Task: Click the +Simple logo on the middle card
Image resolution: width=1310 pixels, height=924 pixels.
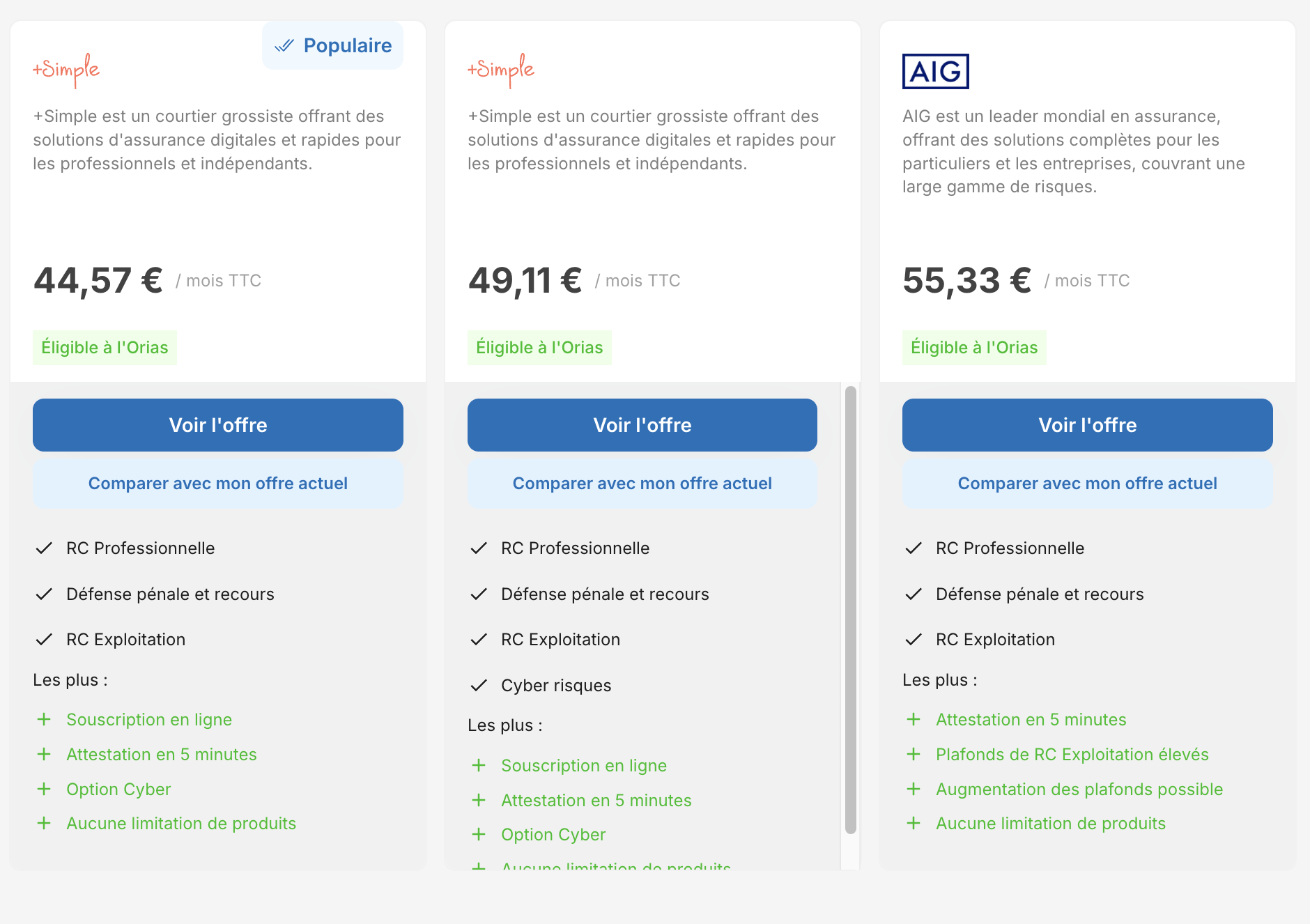Action: (500, 68)
